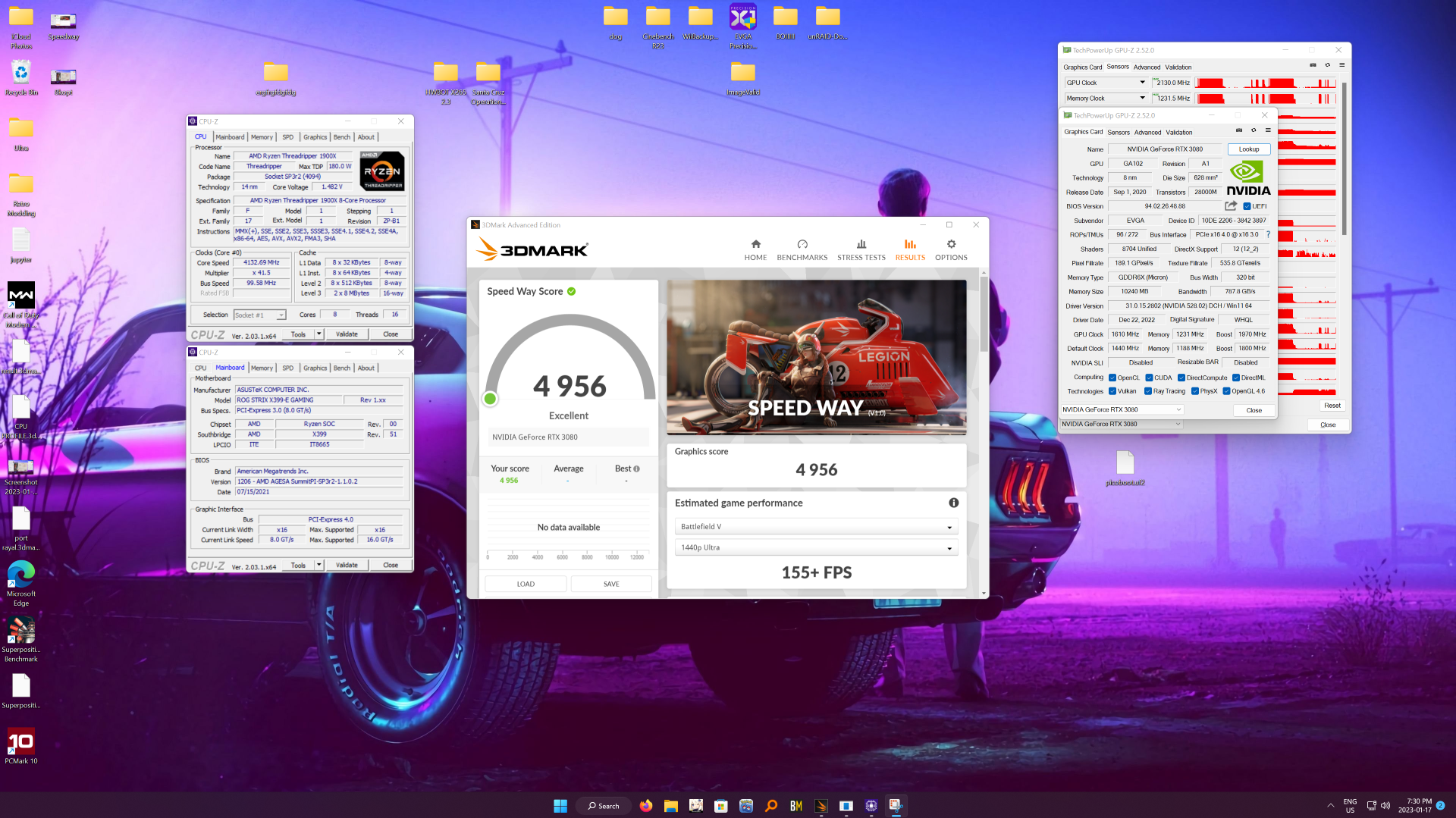Click the SAVE button in 3DMark
The image size is (1456, 818).
point(611,584)
